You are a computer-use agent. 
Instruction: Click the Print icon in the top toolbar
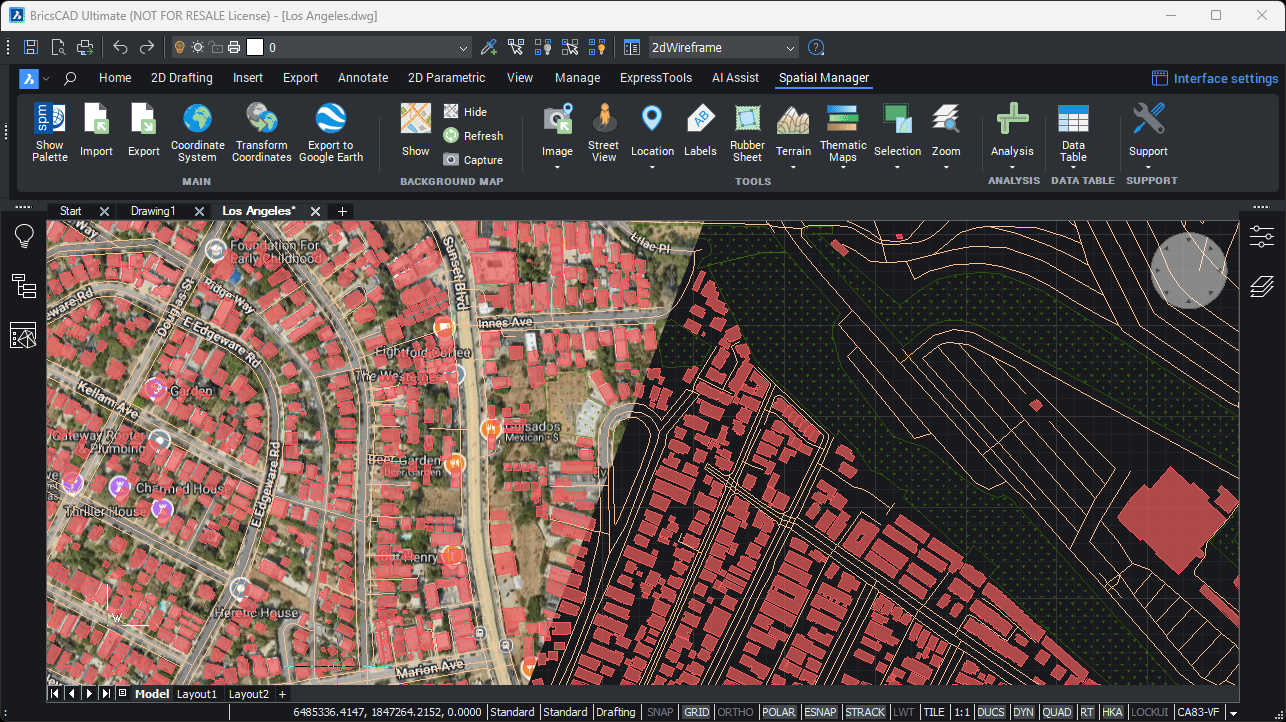pyautogui.click(x=85, y=47)
